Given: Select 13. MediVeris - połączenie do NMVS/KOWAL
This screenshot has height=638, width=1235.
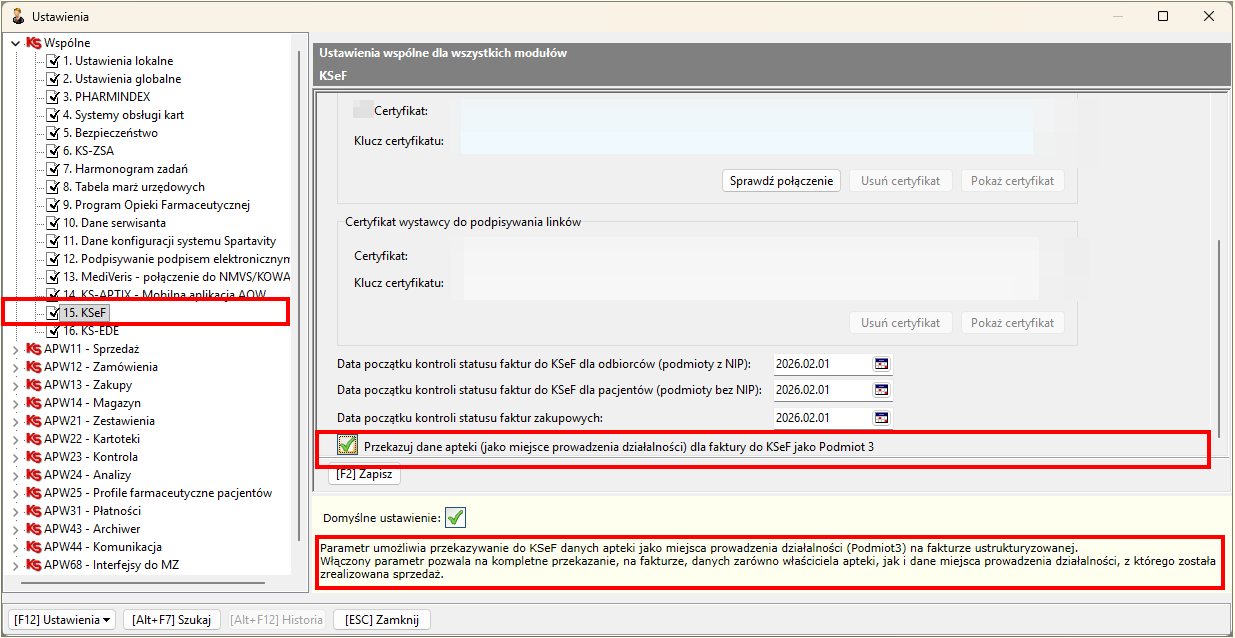Looking at the screenshot, I should (x=175, y=277).
